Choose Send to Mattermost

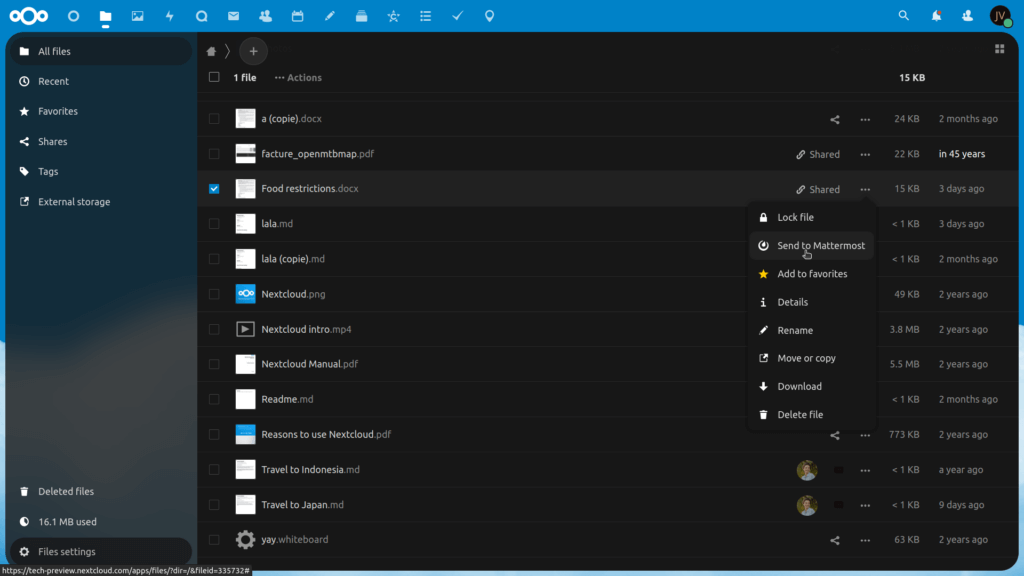(811, 246)
